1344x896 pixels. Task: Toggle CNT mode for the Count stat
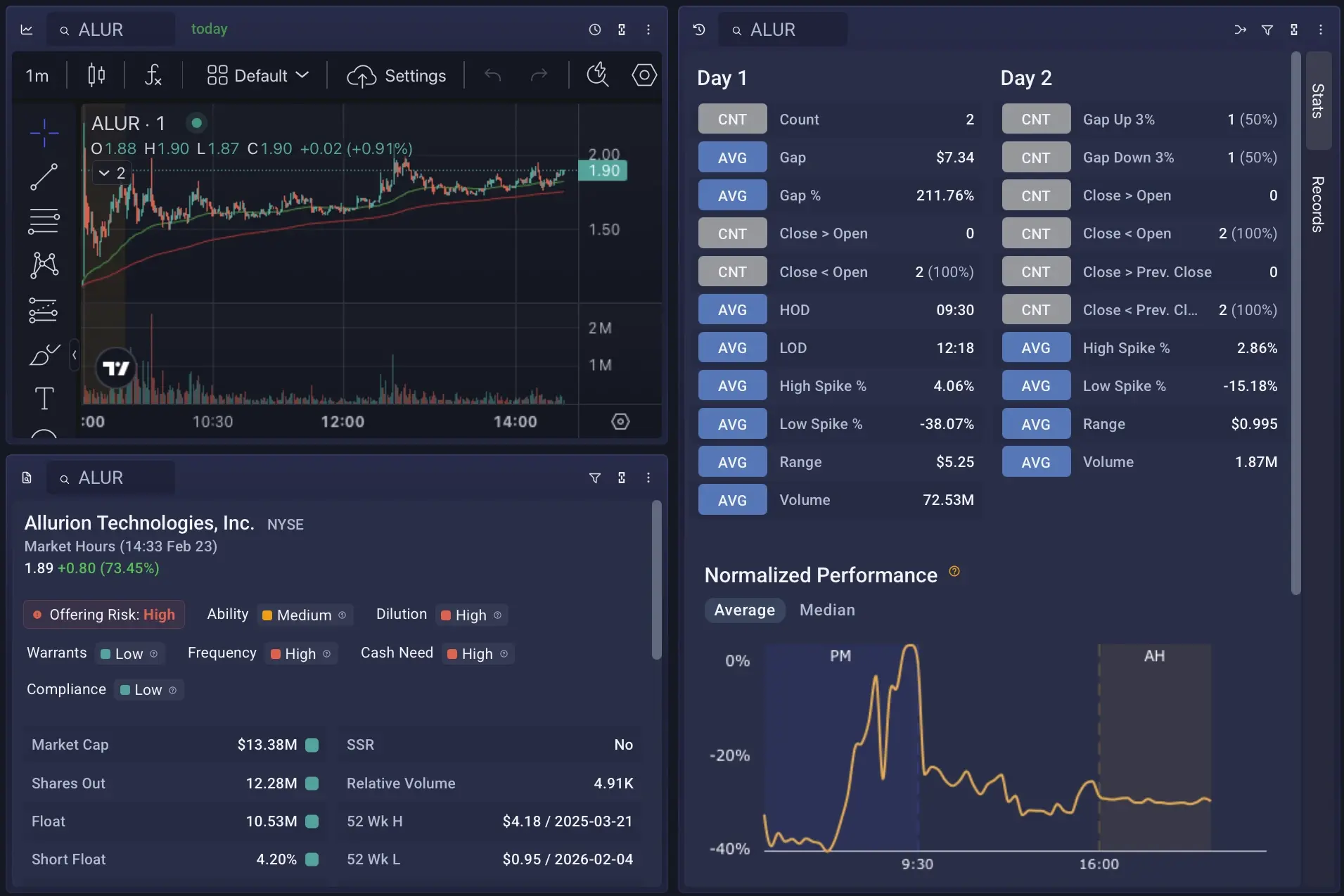point(731,119)
